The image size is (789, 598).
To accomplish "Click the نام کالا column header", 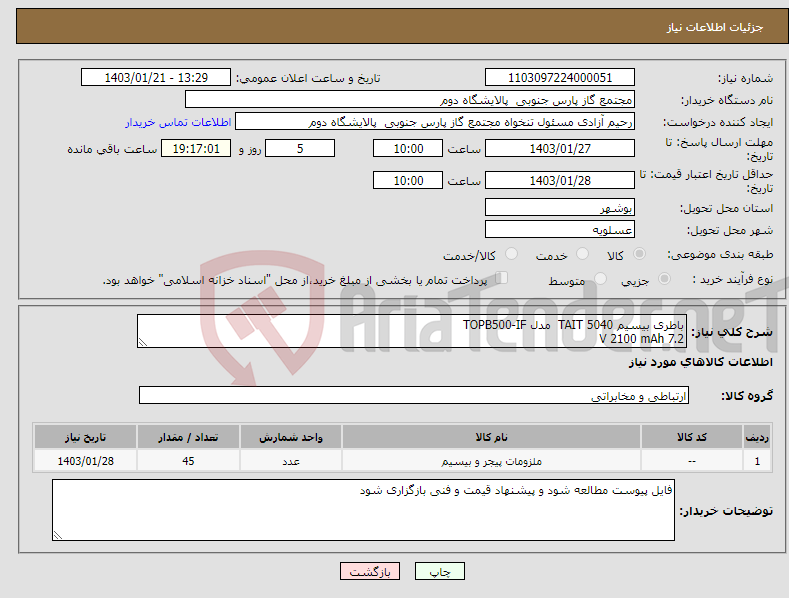I will pos(491,437).
